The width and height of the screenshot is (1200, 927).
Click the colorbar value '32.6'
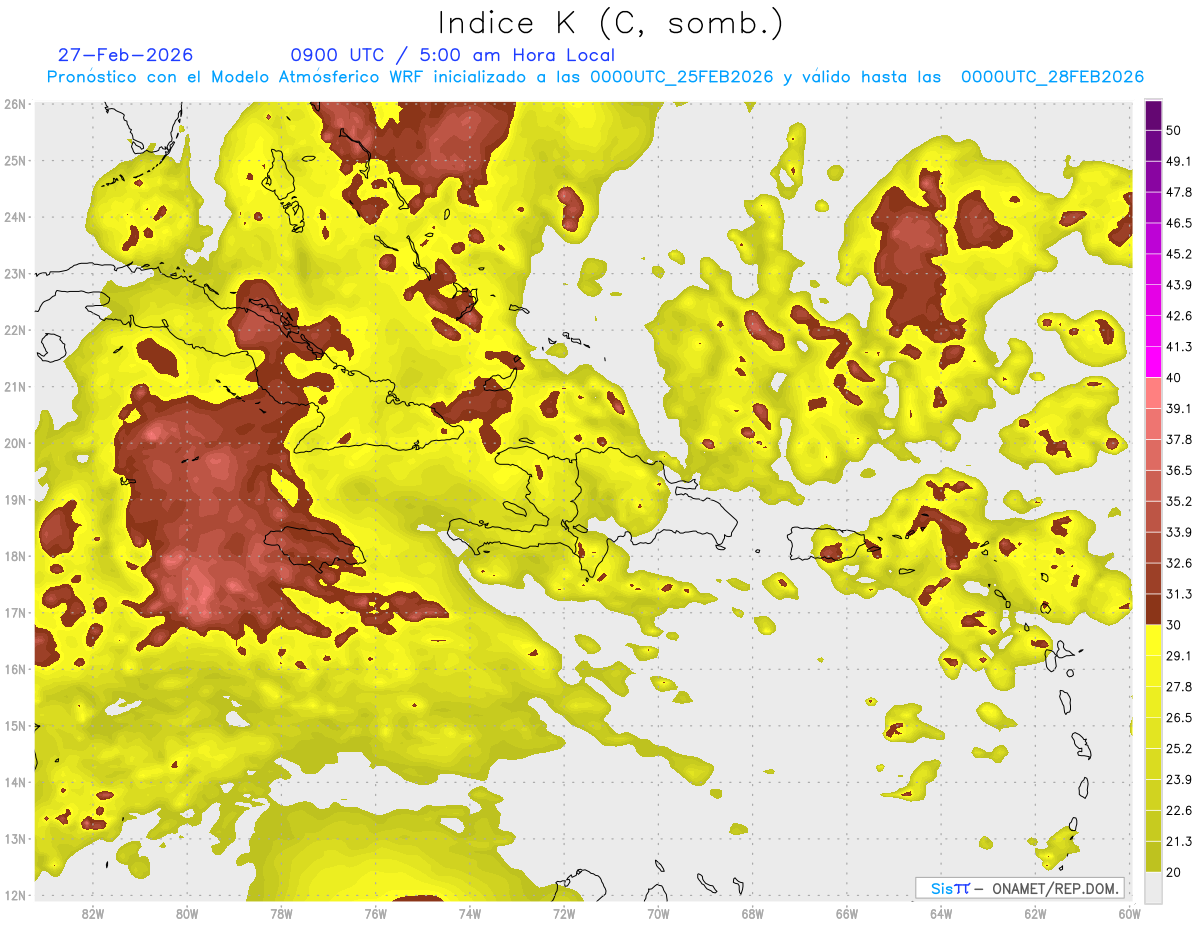click(x=1178, y=563)
